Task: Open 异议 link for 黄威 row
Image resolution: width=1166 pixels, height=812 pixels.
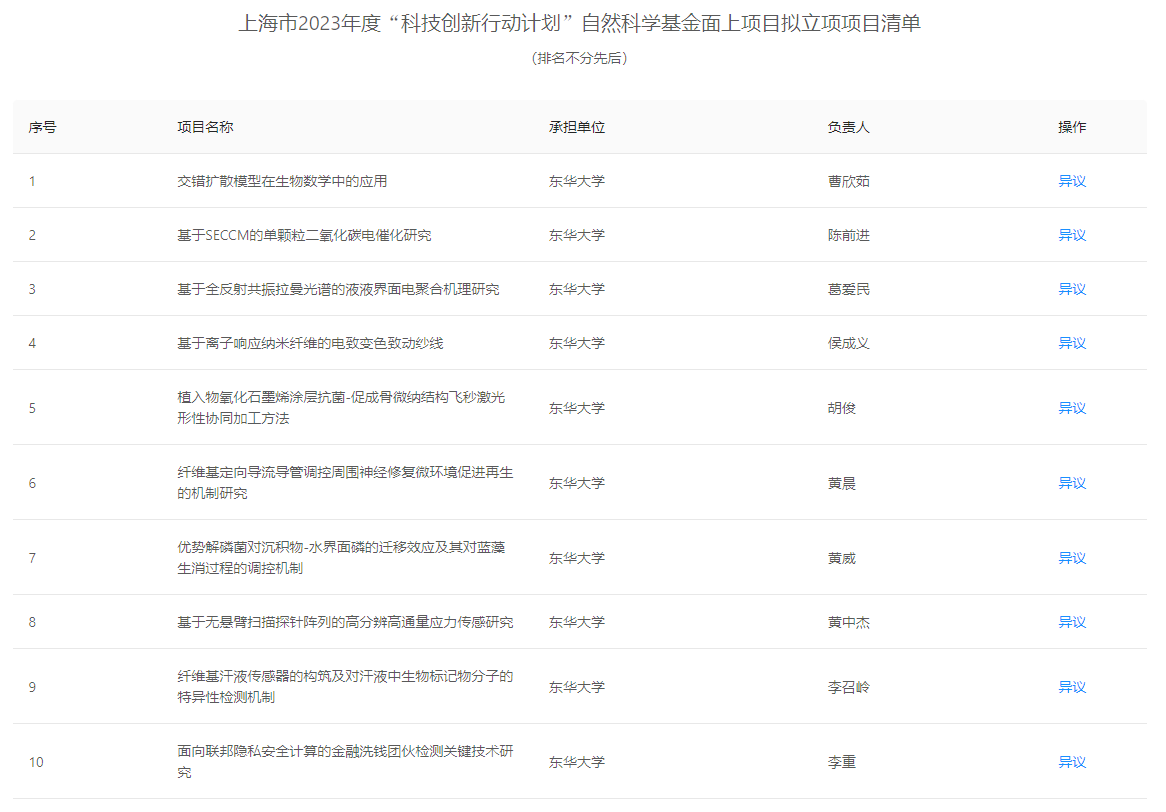Action: pos(1072,558)
